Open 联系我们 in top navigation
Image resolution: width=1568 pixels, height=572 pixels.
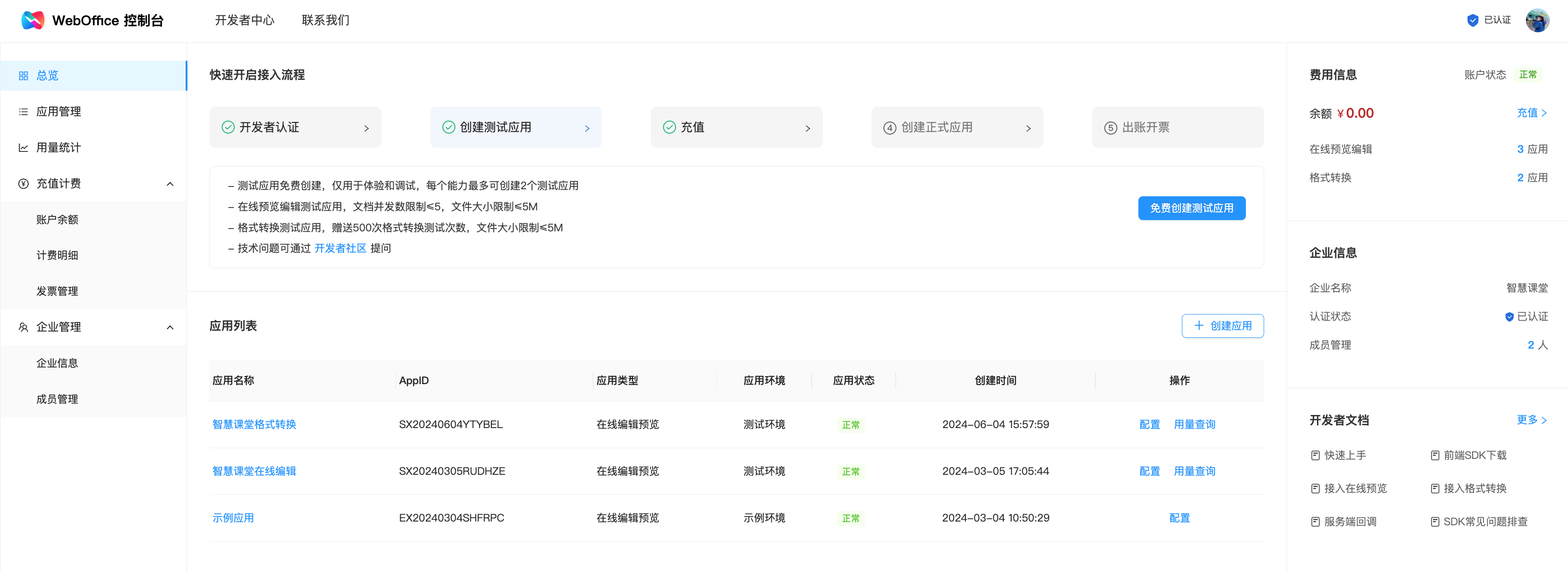pos(326,20)
